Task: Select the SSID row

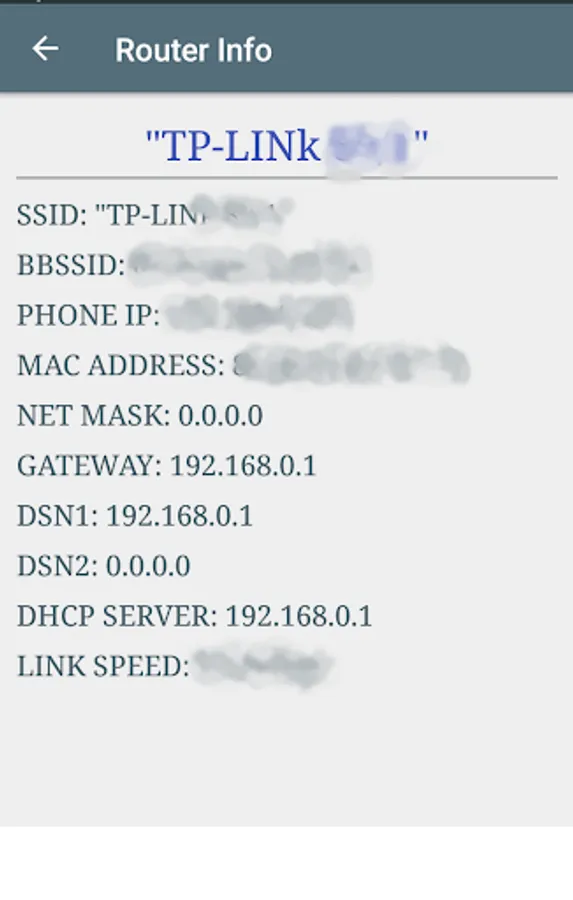Action: pos(155,215)
